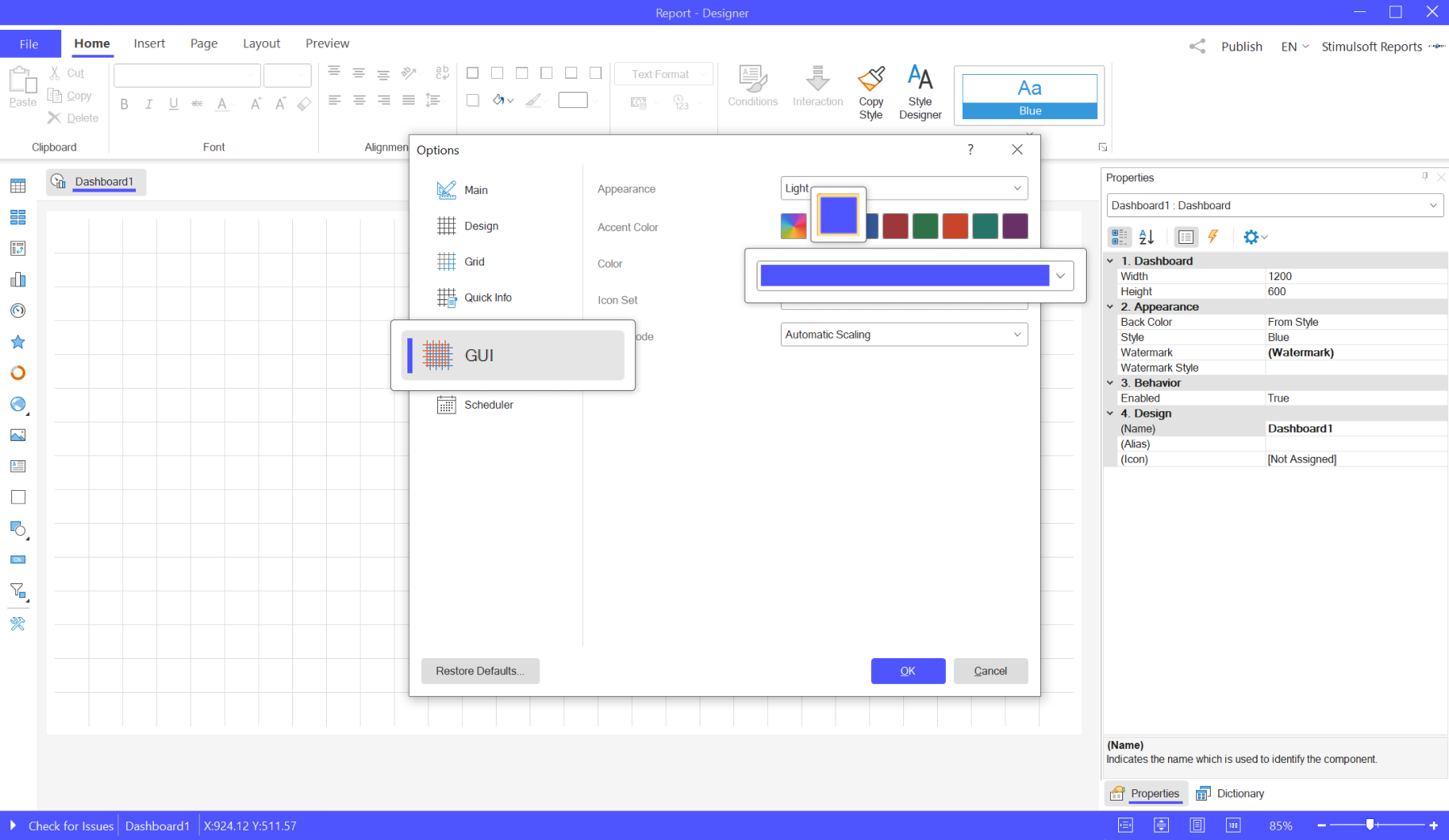Switch to the Insert ribbon tab
The height and width of the screenshot is (840, 1449).
[149, 43]
